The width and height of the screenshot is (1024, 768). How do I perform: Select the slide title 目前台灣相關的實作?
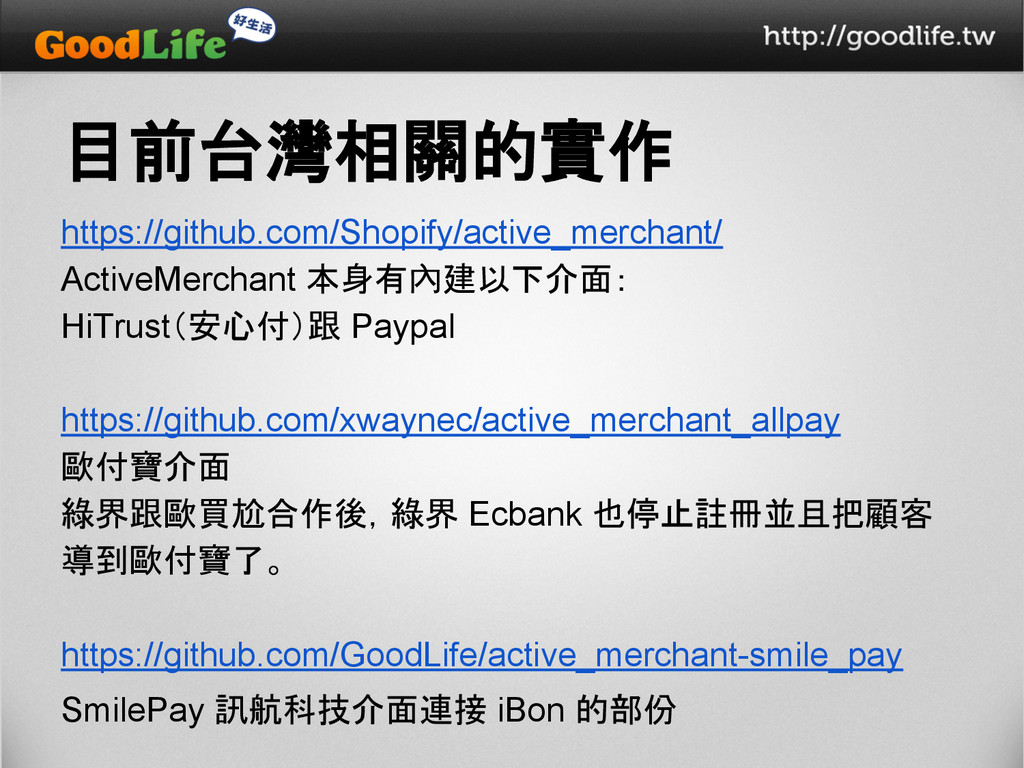click(x=370, y=152)
